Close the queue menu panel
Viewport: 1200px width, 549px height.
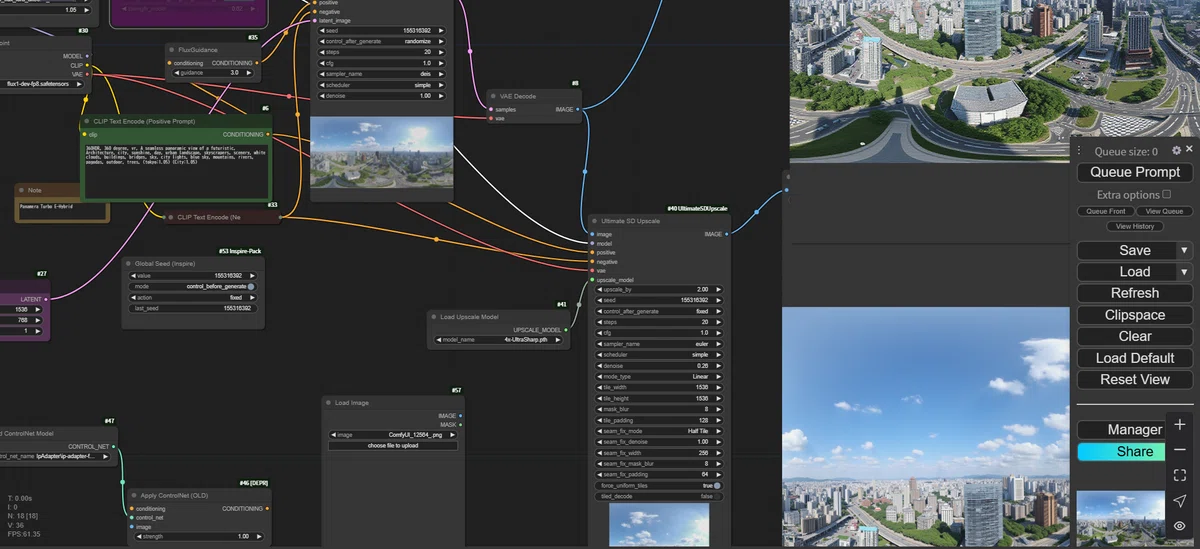tap(1189, 150)
